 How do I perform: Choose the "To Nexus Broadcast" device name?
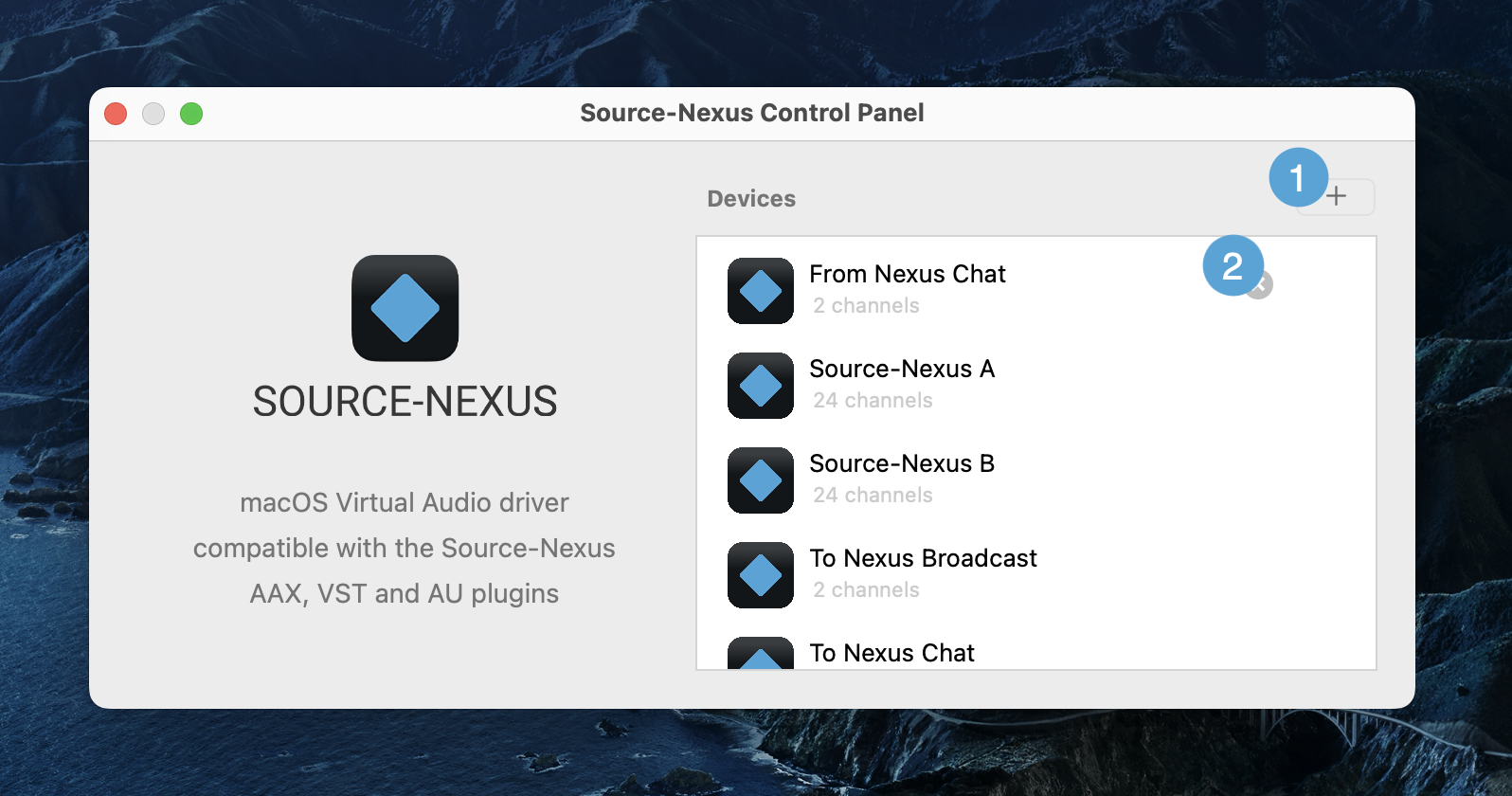(x=924, y=558)
